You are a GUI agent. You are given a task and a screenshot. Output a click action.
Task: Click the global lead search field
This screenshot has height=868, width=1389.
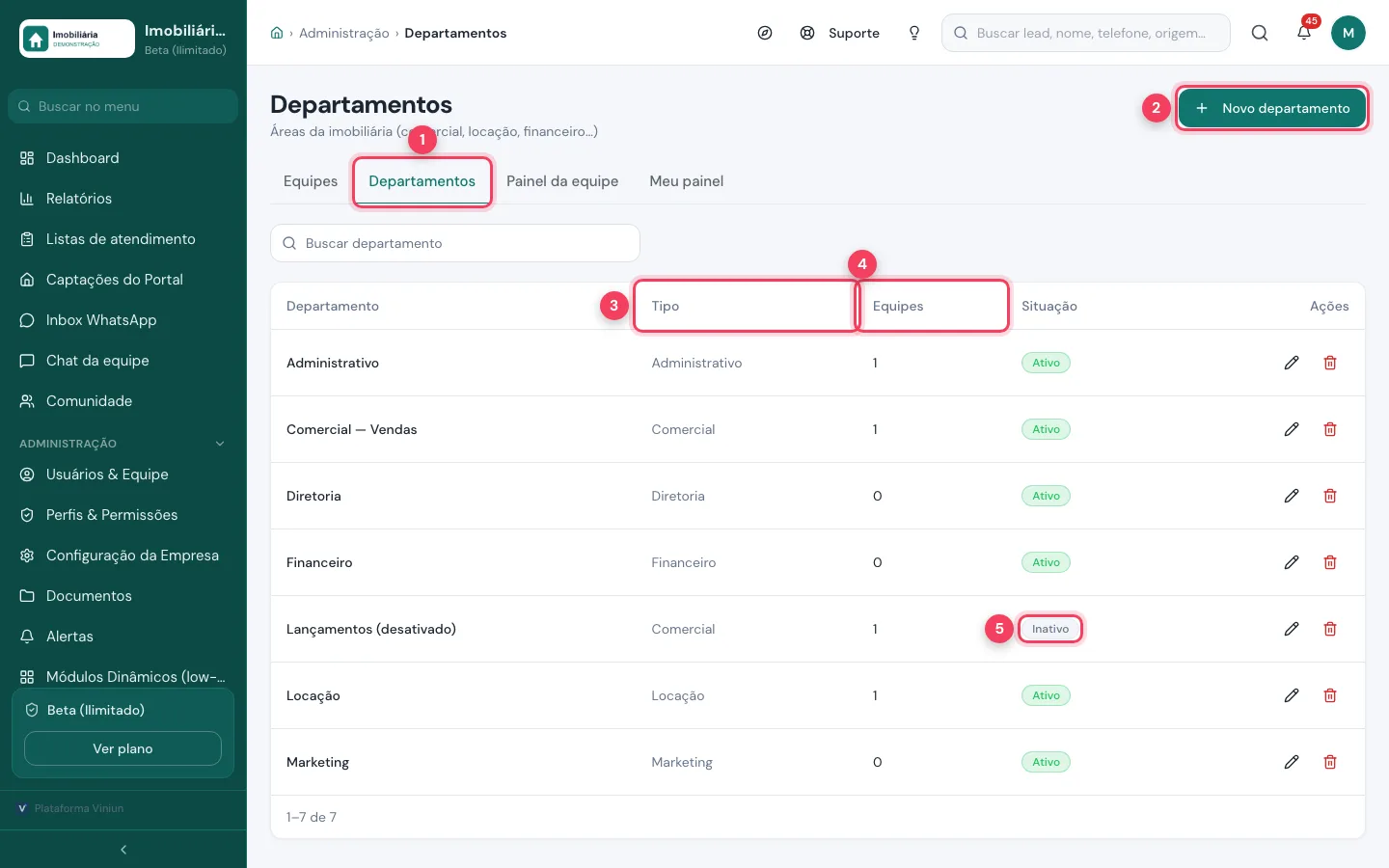1086,33
